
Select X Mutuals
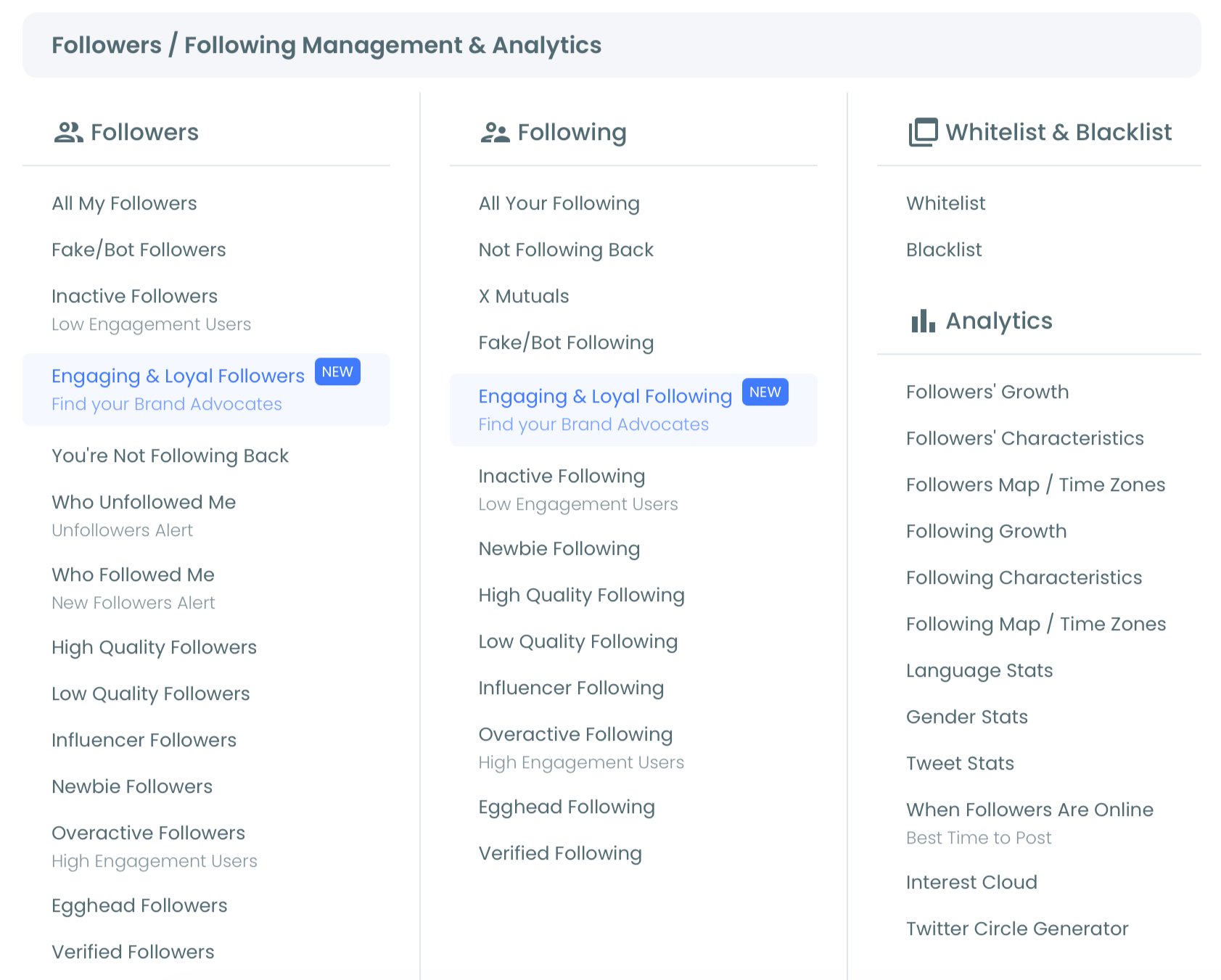point(523,296)
